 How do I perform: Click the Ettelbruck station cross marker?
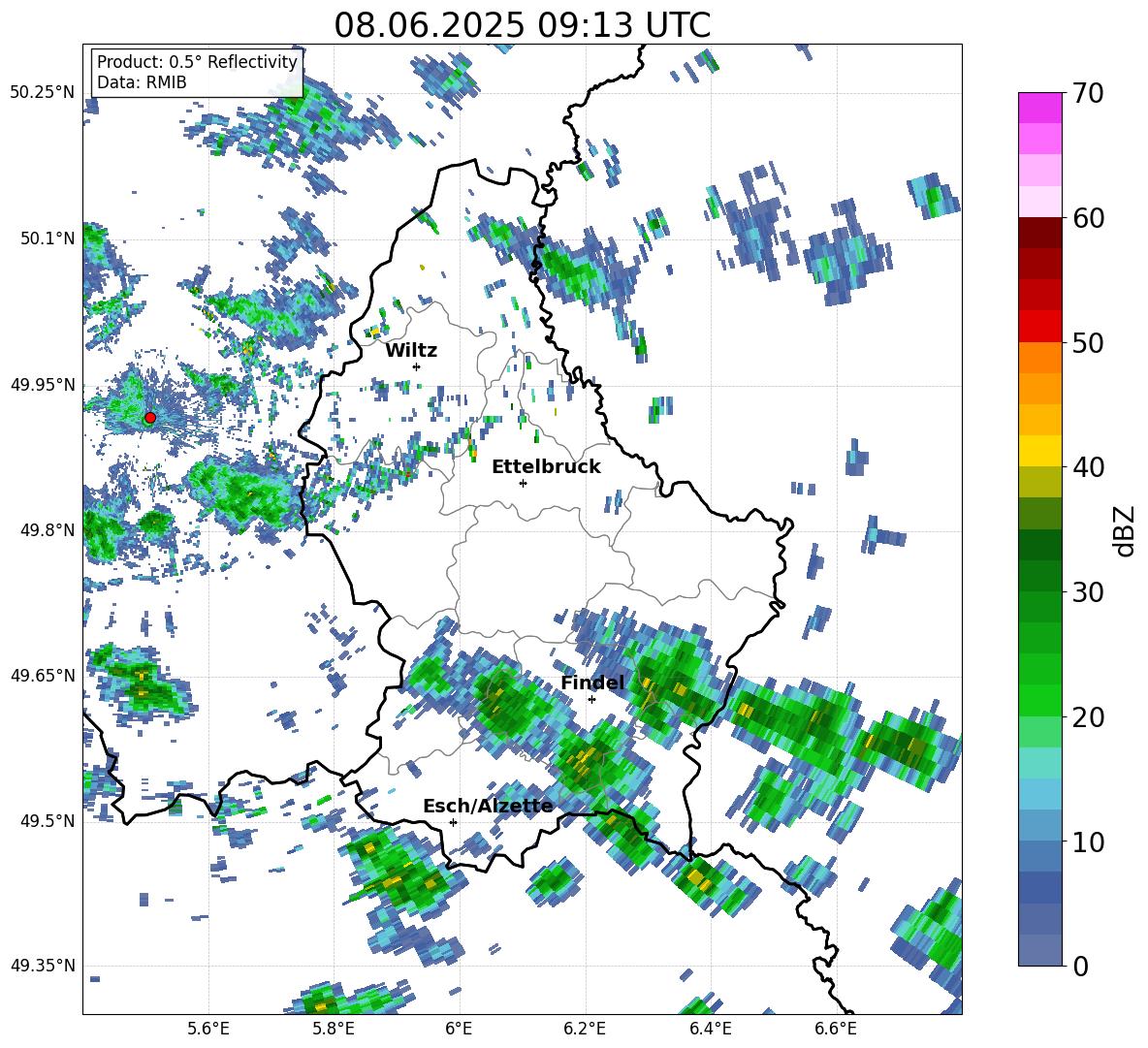[x=523, y=483]
